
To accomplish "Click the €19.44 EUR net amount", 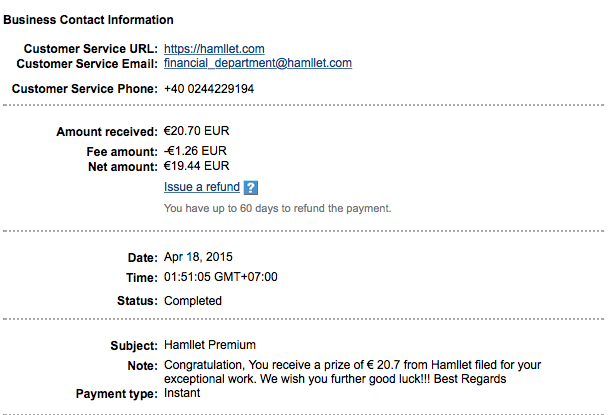I will click(x=196, y=166).
